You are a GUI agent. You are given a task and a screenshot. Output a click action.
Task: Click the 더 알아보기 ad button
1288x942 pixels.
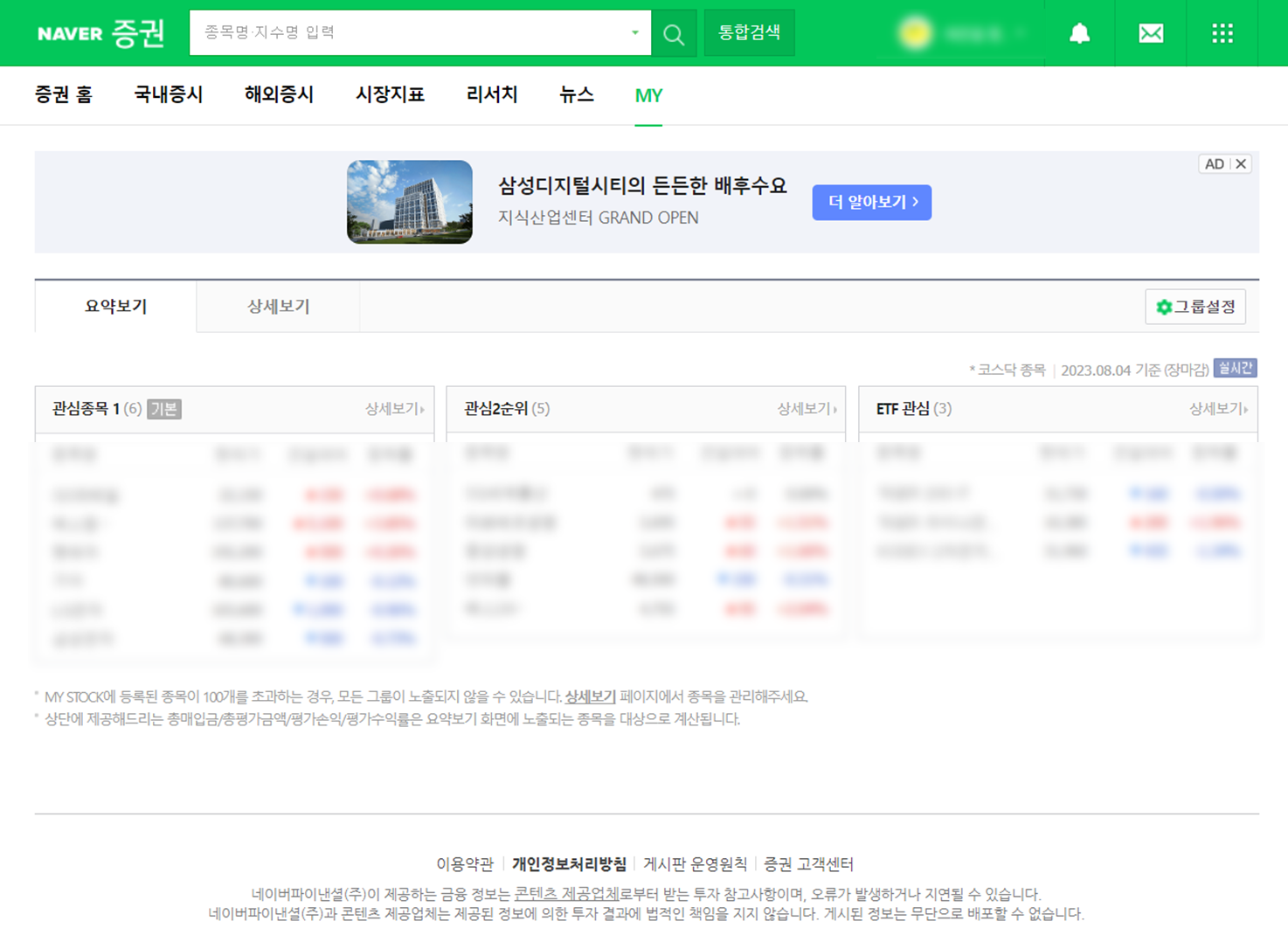coord(871,202)
